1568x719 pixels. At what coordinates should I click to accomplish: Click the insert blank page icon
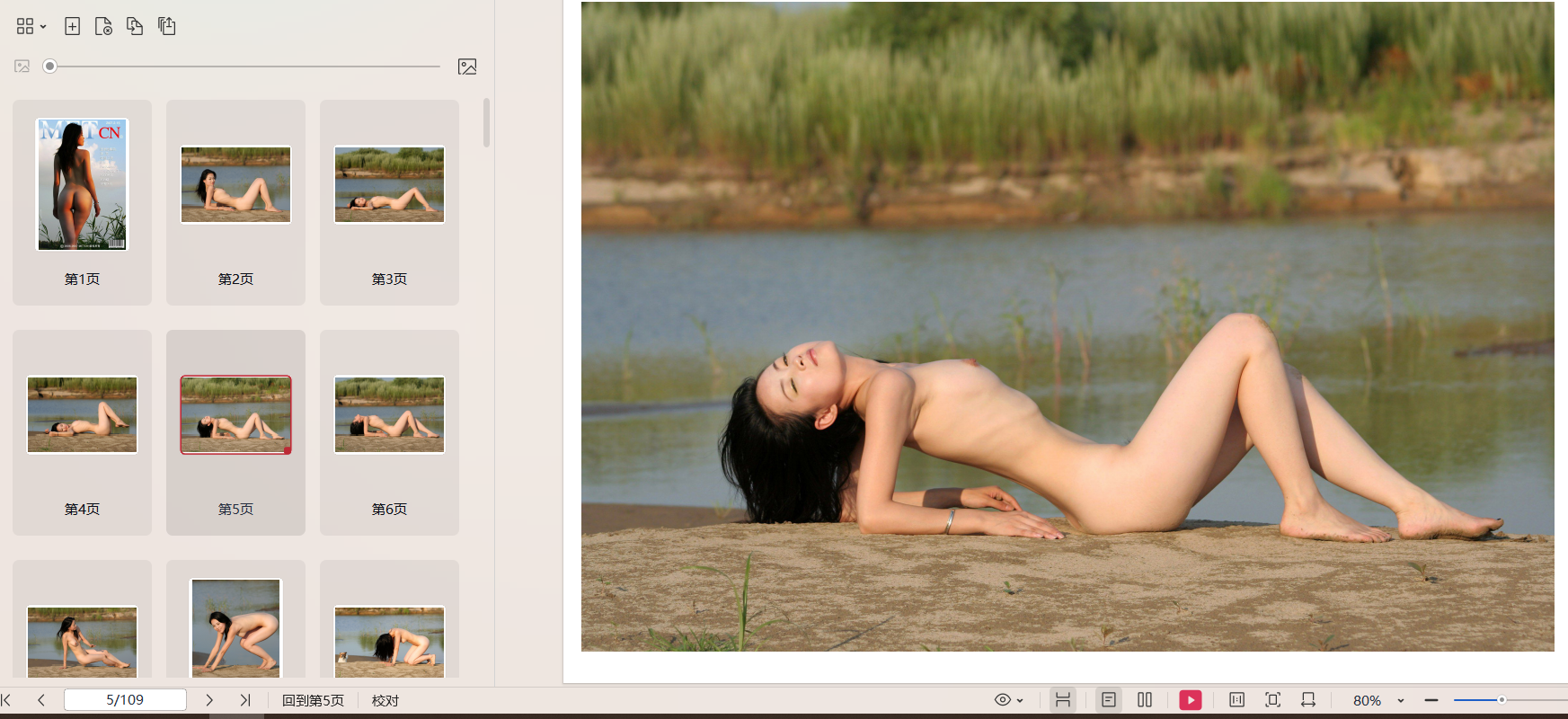coord(73,26)
